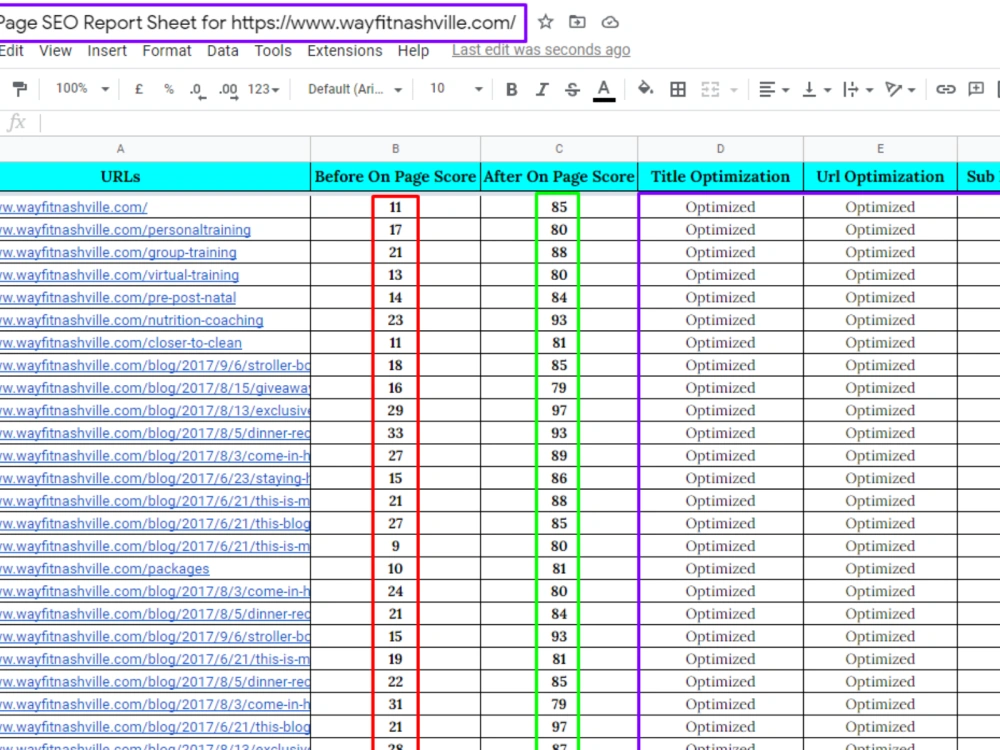Image resolution: width=1000 pixels, height=750 pixels.
Task: Apply strikethrough formatting
Action: click(572, 89)
